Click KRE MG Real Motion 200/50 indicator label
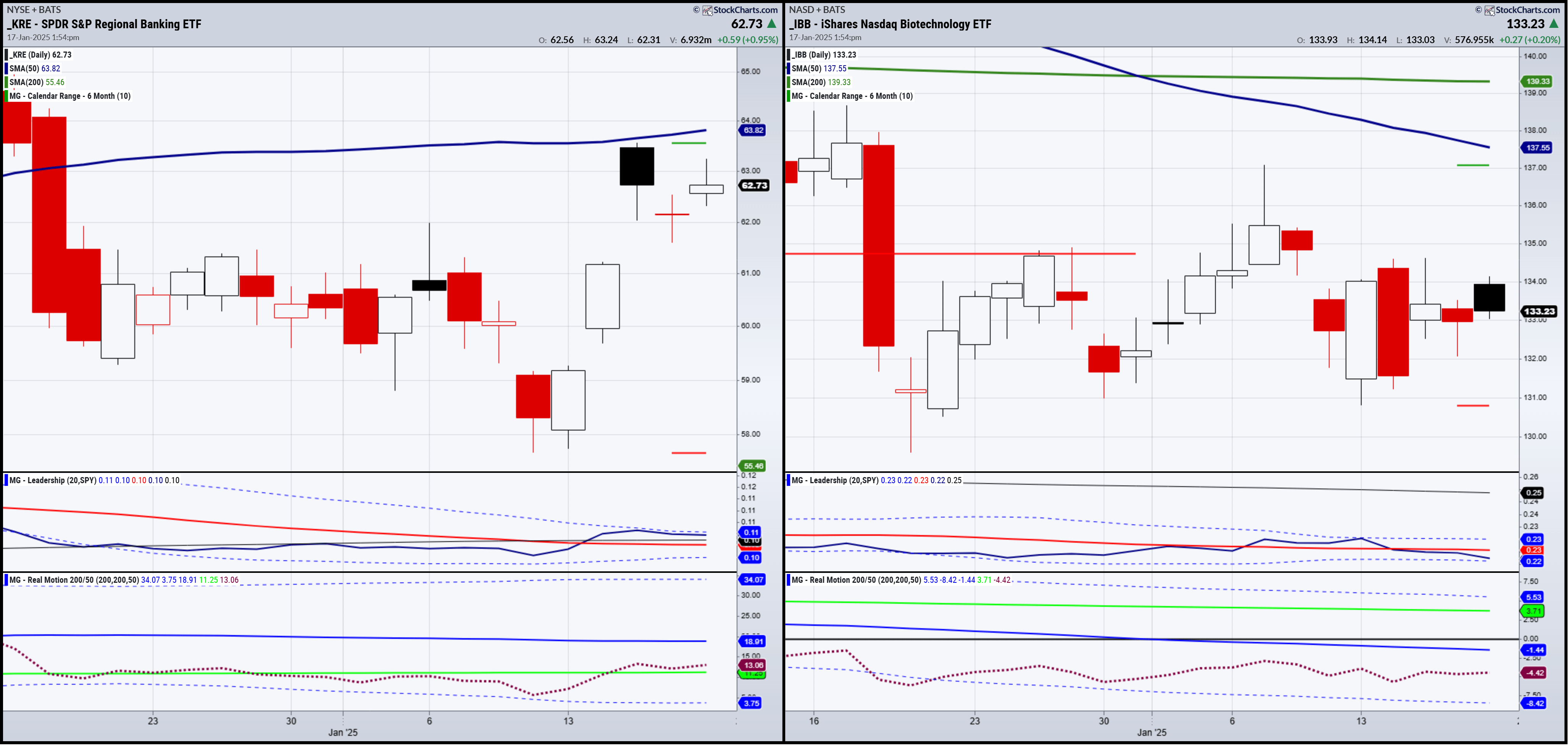The height and width of the screenshot is (745, 1568). pos(74,581)
